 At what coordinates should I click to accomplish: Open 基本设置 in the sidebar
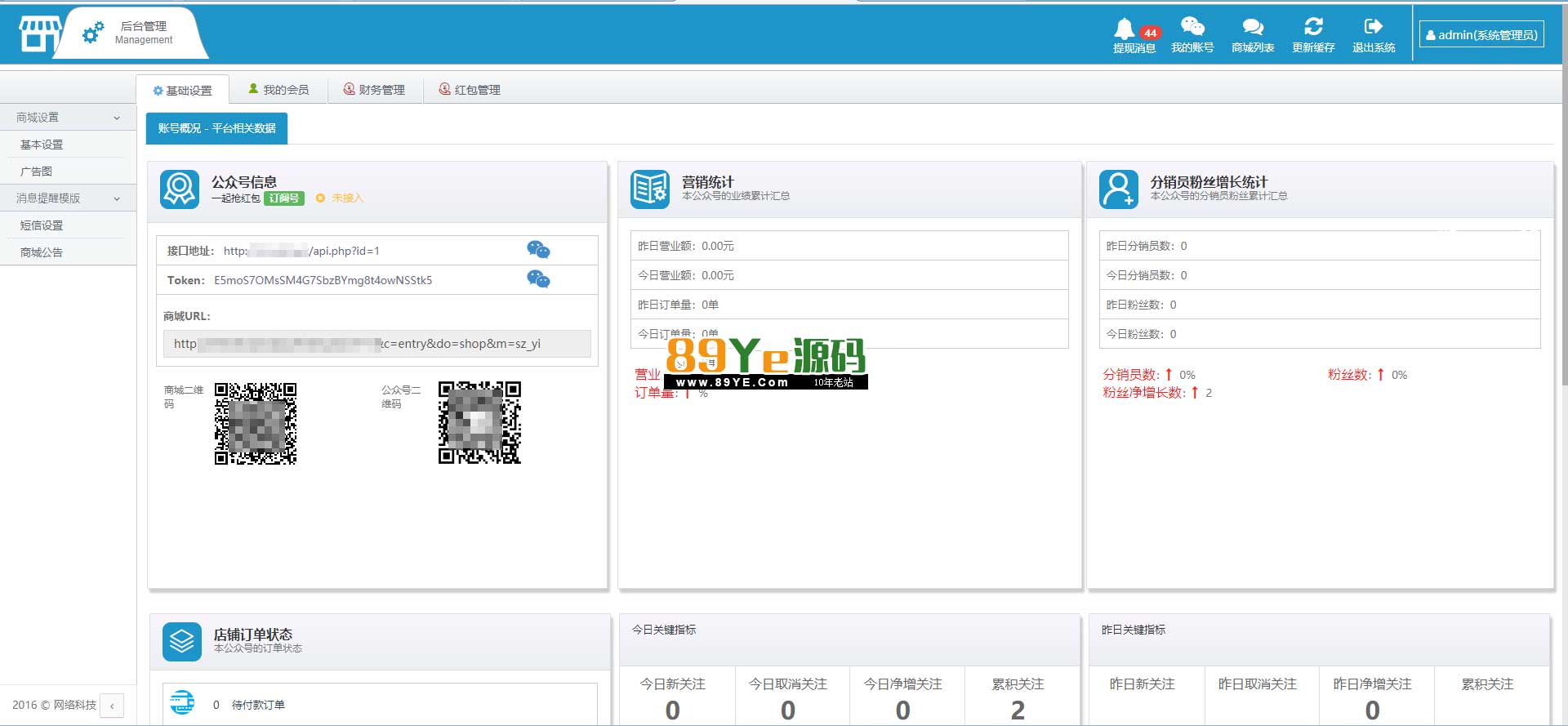(x=42, y=145)
